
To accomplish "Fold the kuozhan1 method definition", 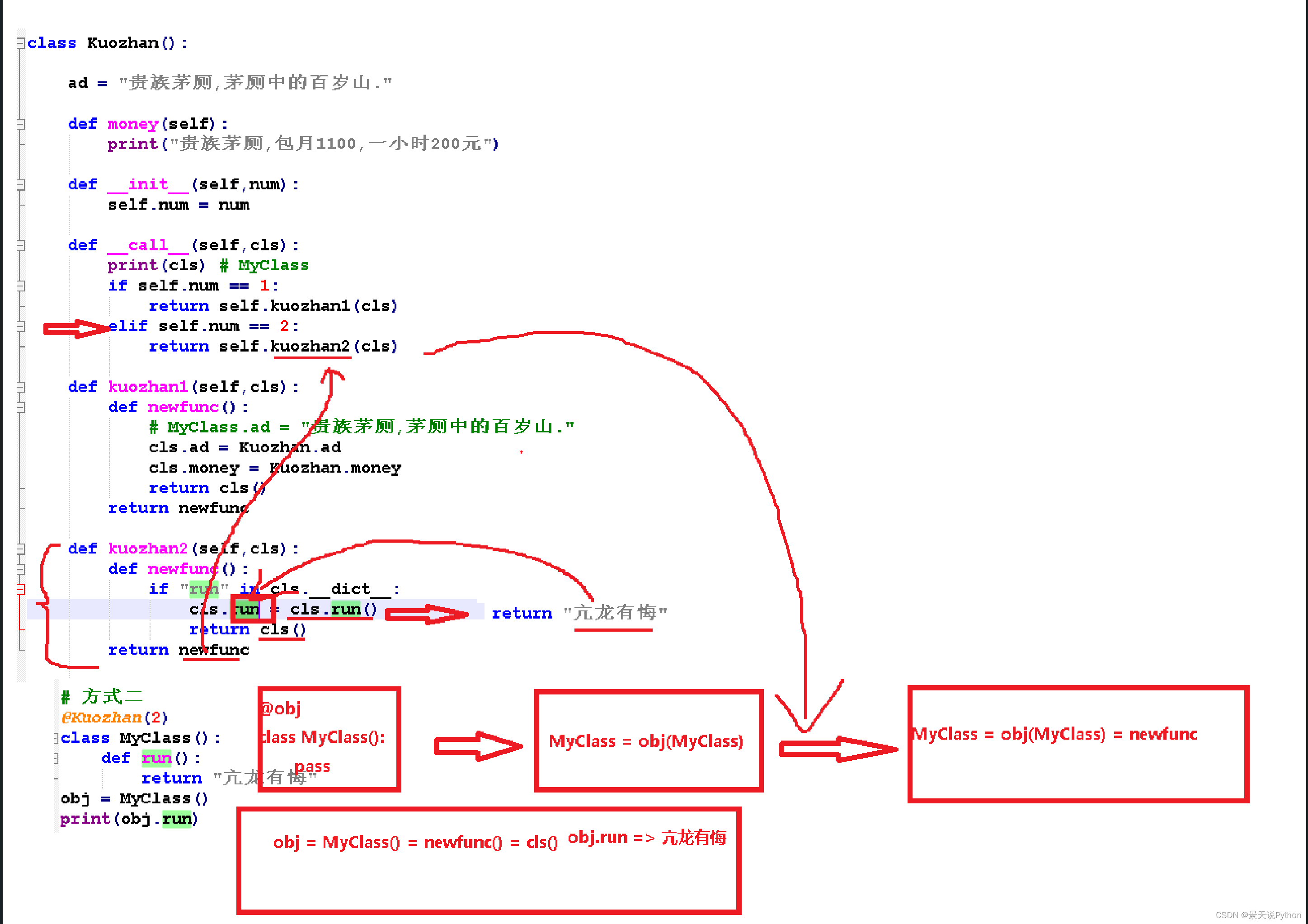I will [x=21, y=387].
